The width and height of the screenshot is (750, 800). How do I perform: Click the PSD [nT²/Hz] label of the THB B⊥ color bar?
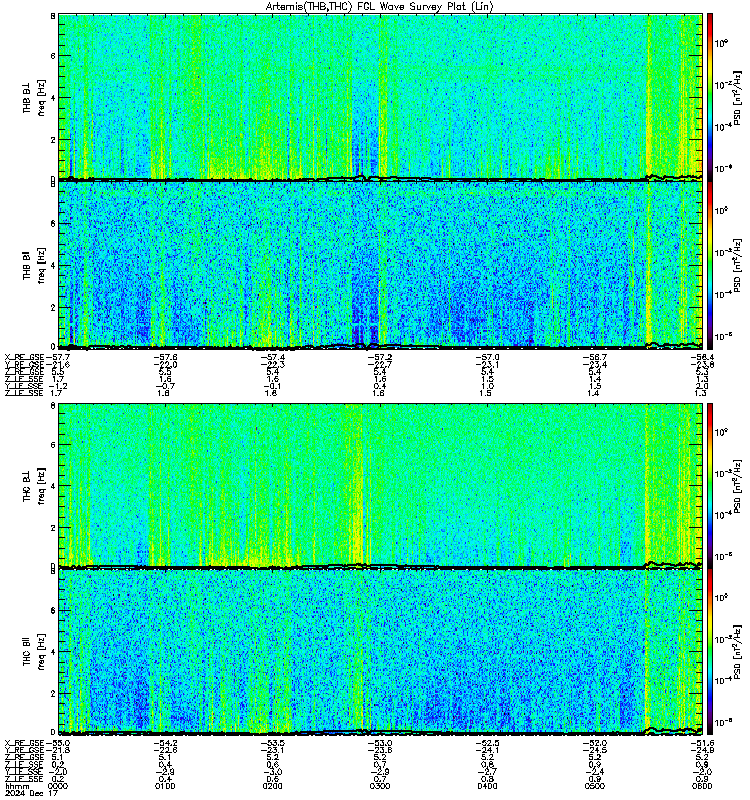coord(737,97)
